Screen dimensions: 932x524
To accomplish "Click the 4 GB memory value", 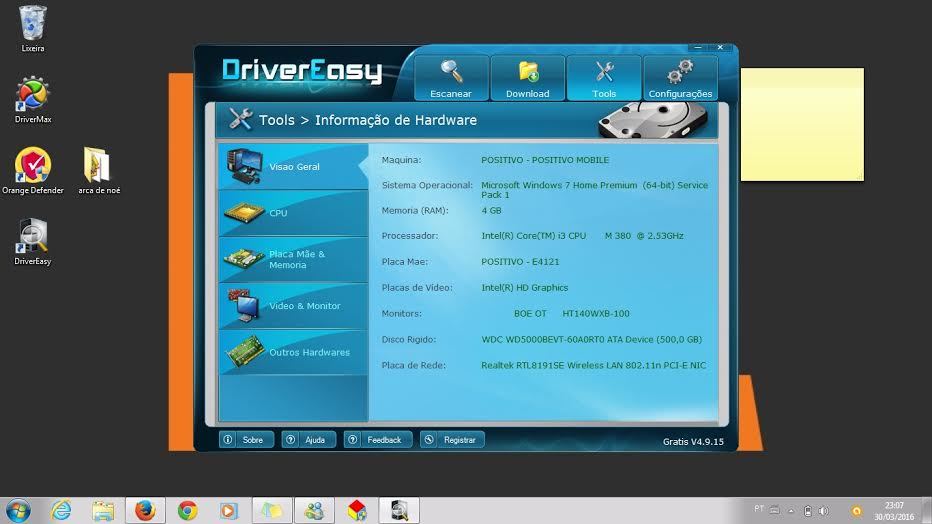I will pos(491,210).
